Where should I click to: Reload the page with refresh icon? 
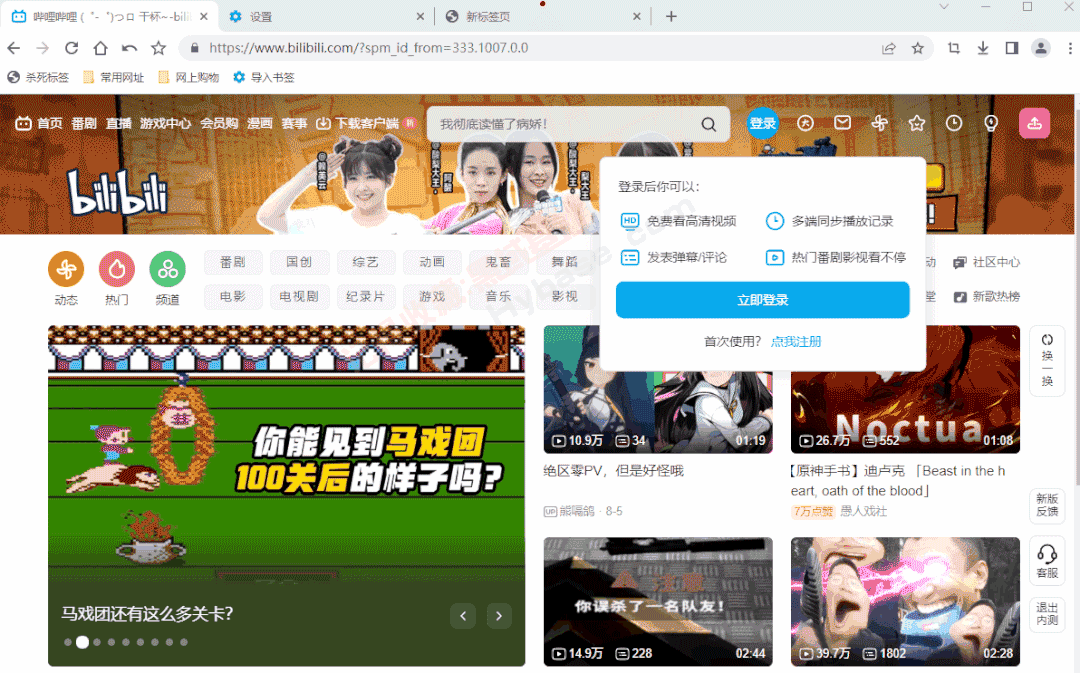pyautogui.click(x=72, y=48)
